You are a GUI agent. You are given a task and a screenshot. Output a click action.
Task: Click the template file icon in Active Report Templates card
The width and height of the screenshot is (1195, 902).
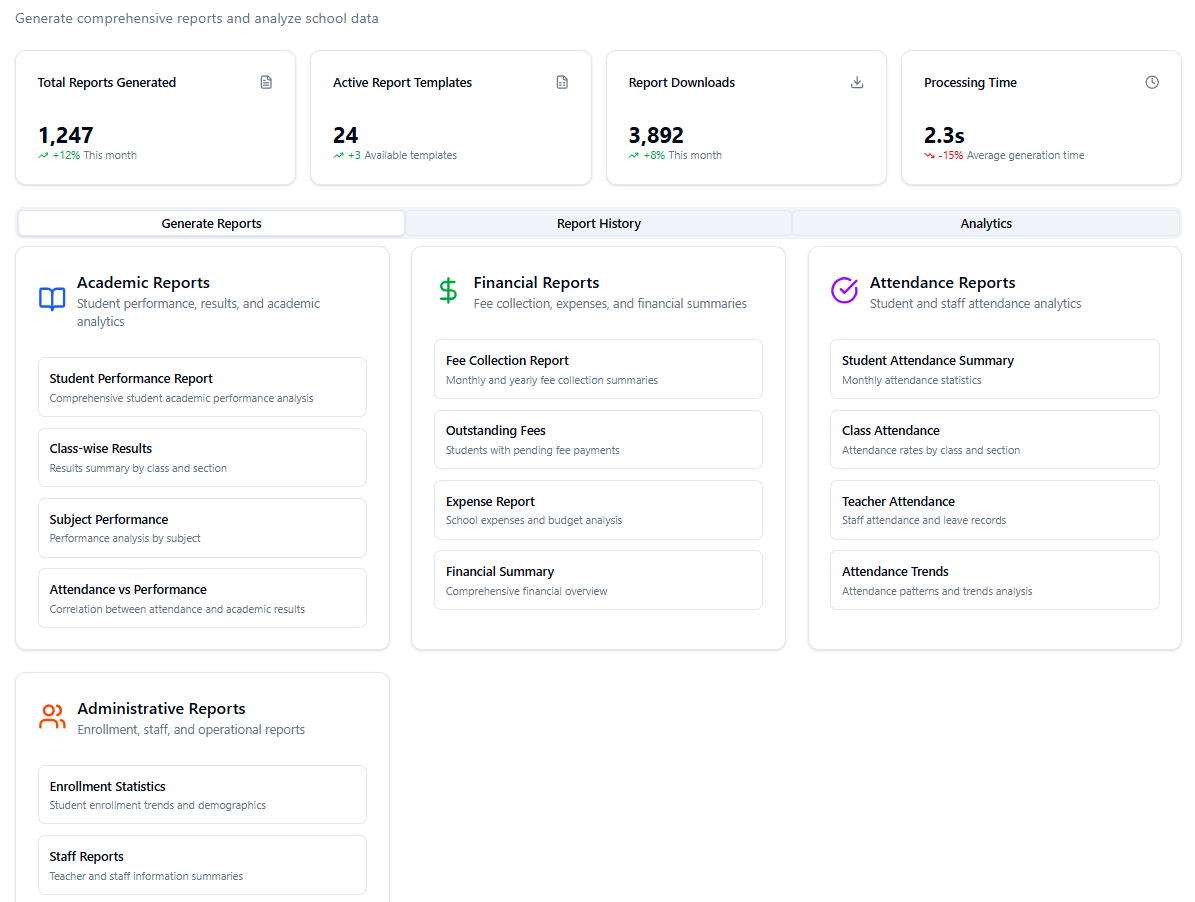tap(562, 82)
